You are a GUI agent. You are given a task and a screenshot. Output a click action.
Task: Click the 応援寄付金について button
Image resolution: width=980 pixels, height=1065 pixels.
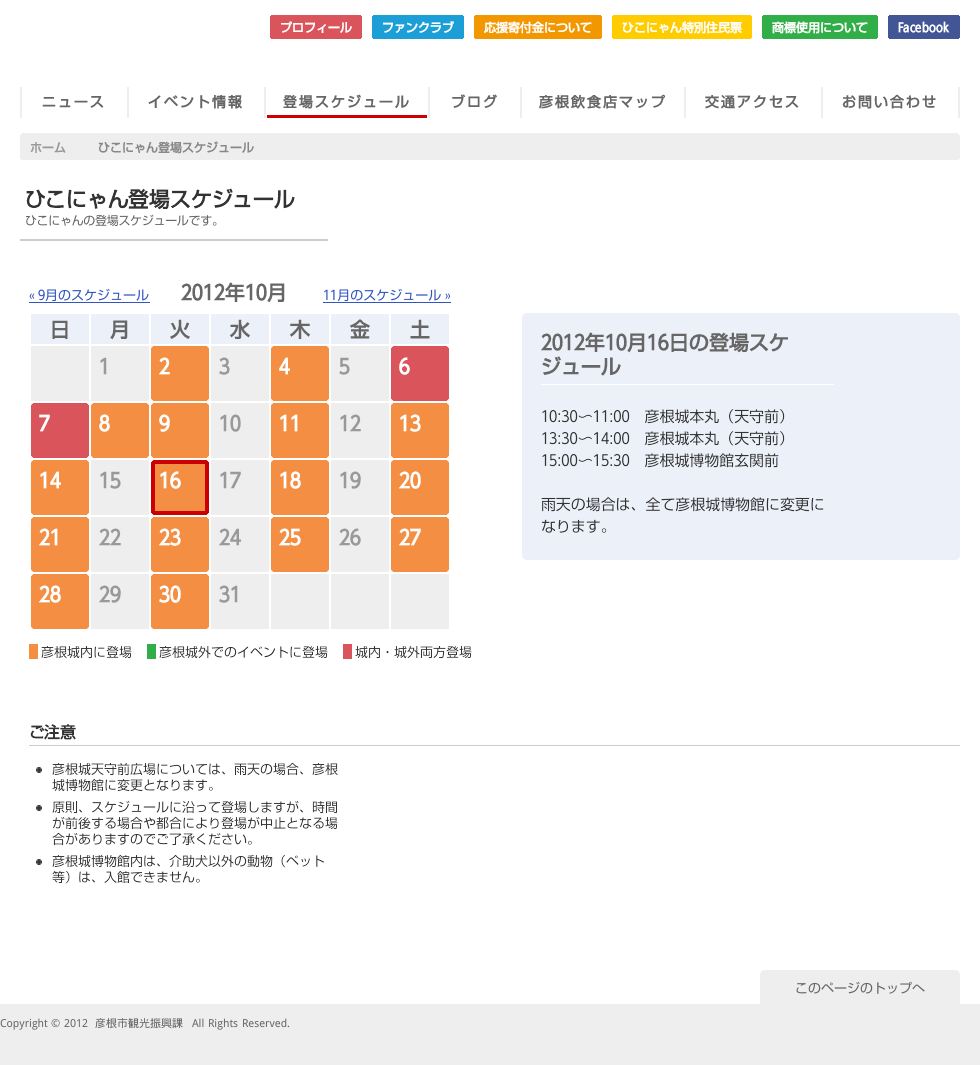[537, 27]
